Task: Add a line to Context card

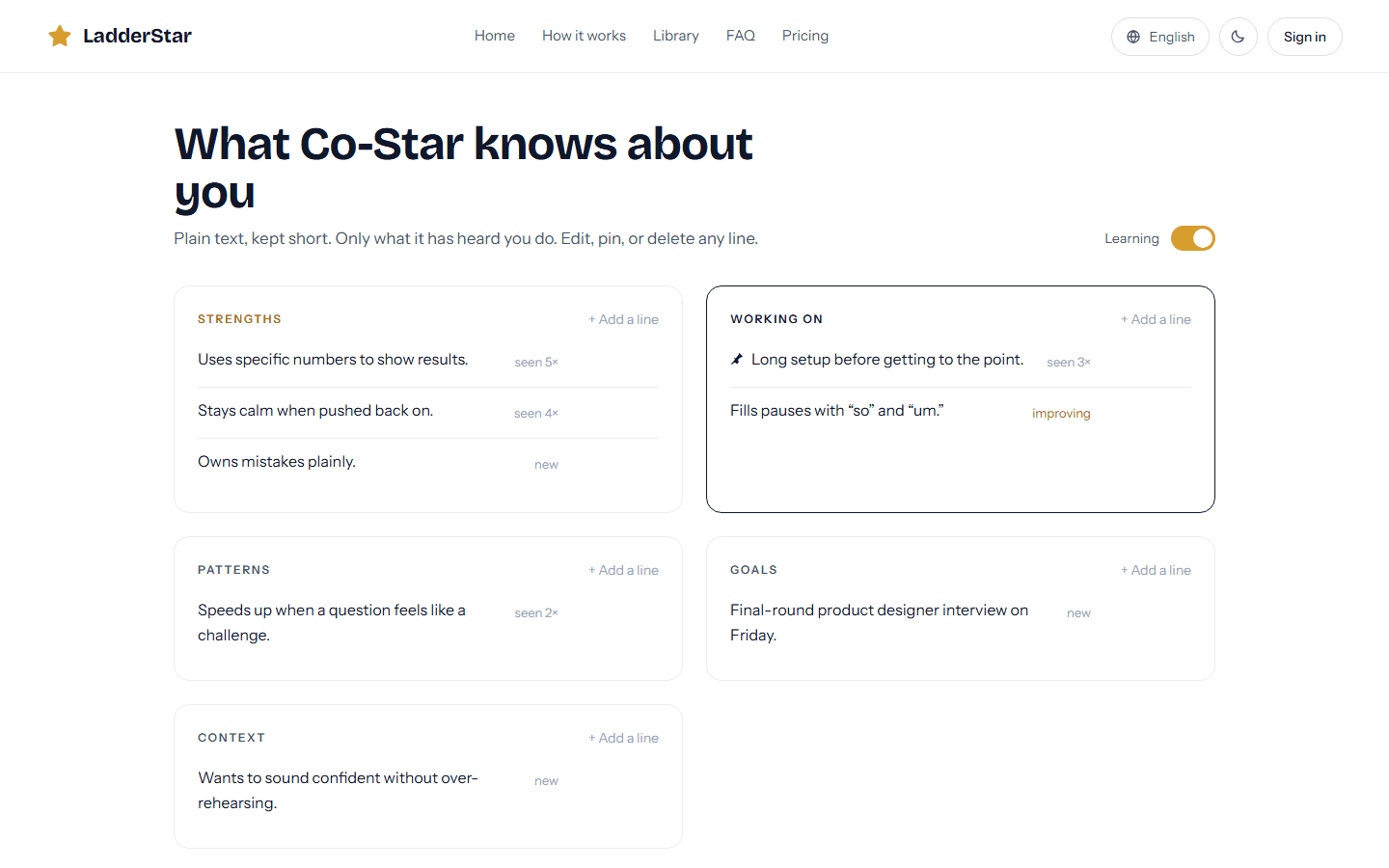Action: [x=624, y=738]
